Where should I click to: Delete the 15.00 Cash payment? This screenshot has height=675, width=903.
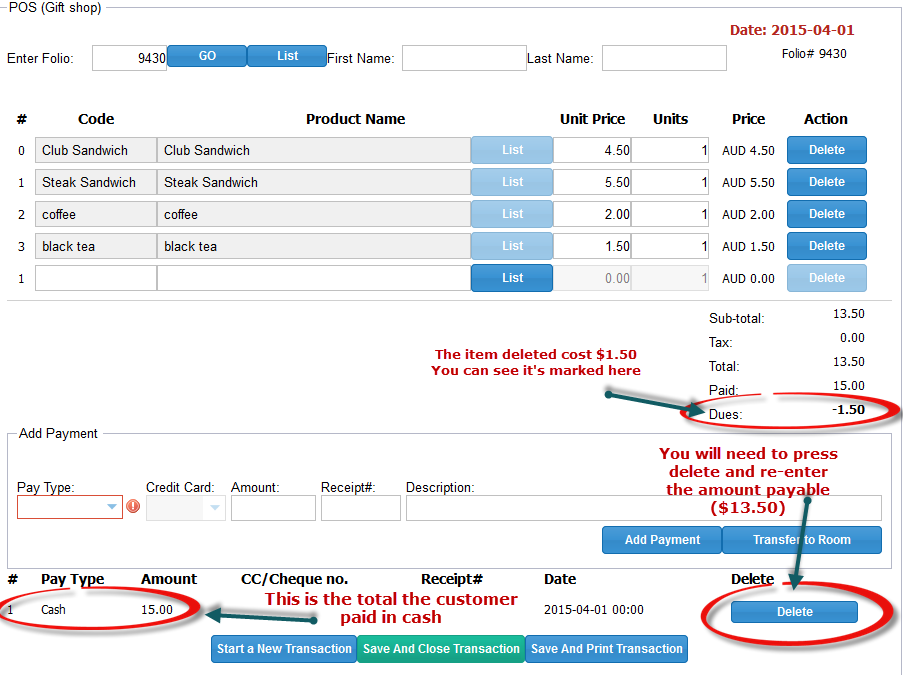pyautogui.click(x=794, y=612)
